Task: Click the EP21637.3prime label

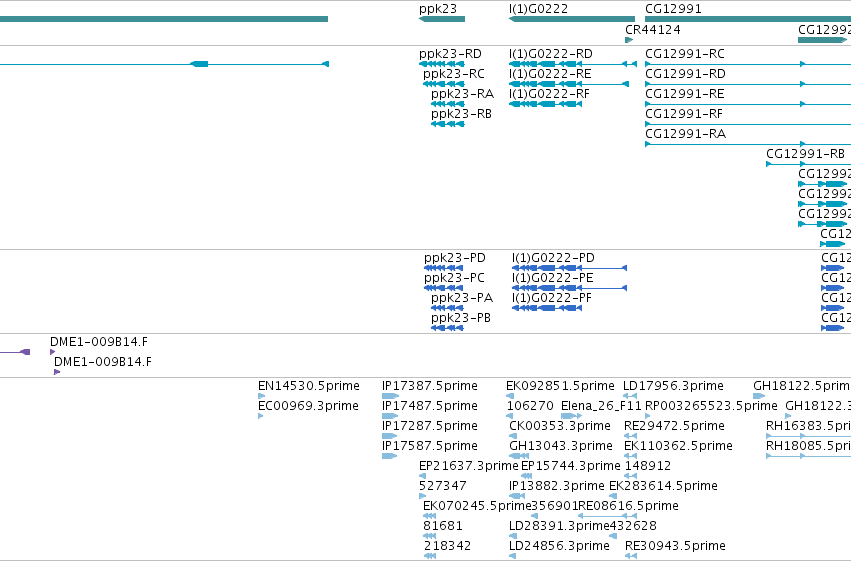Action: click(x=469, y=466)
